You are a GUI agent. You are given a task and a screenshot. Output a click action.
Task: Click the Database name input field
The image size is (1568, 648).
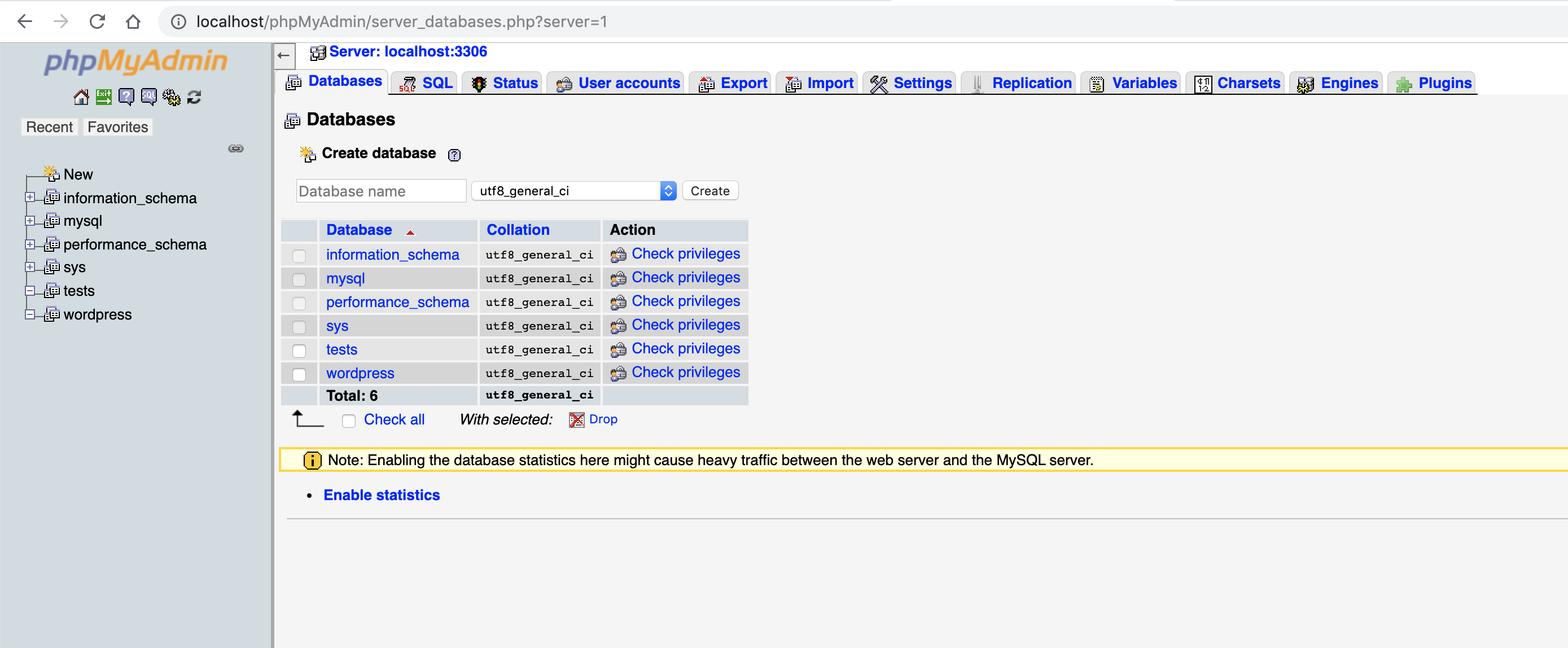tap(381, 191)
